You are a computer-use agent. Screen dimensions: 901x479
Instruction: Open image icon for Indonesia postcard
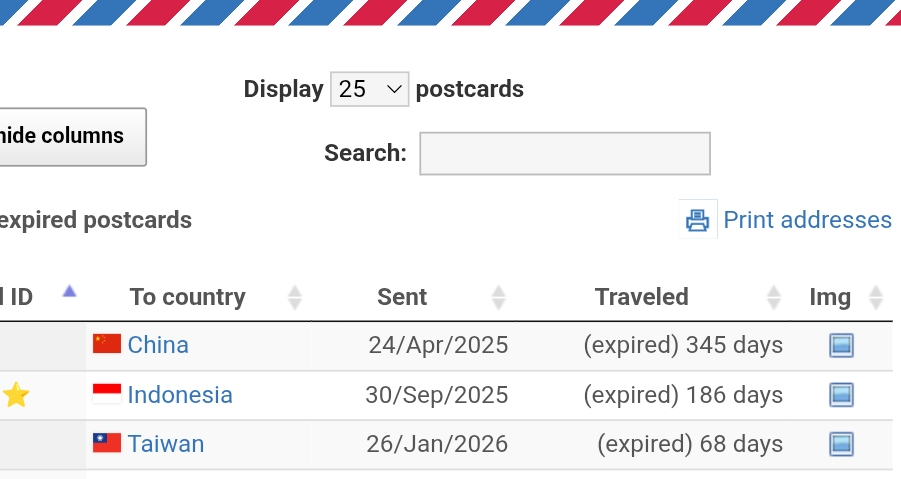(x=841, y=395)
